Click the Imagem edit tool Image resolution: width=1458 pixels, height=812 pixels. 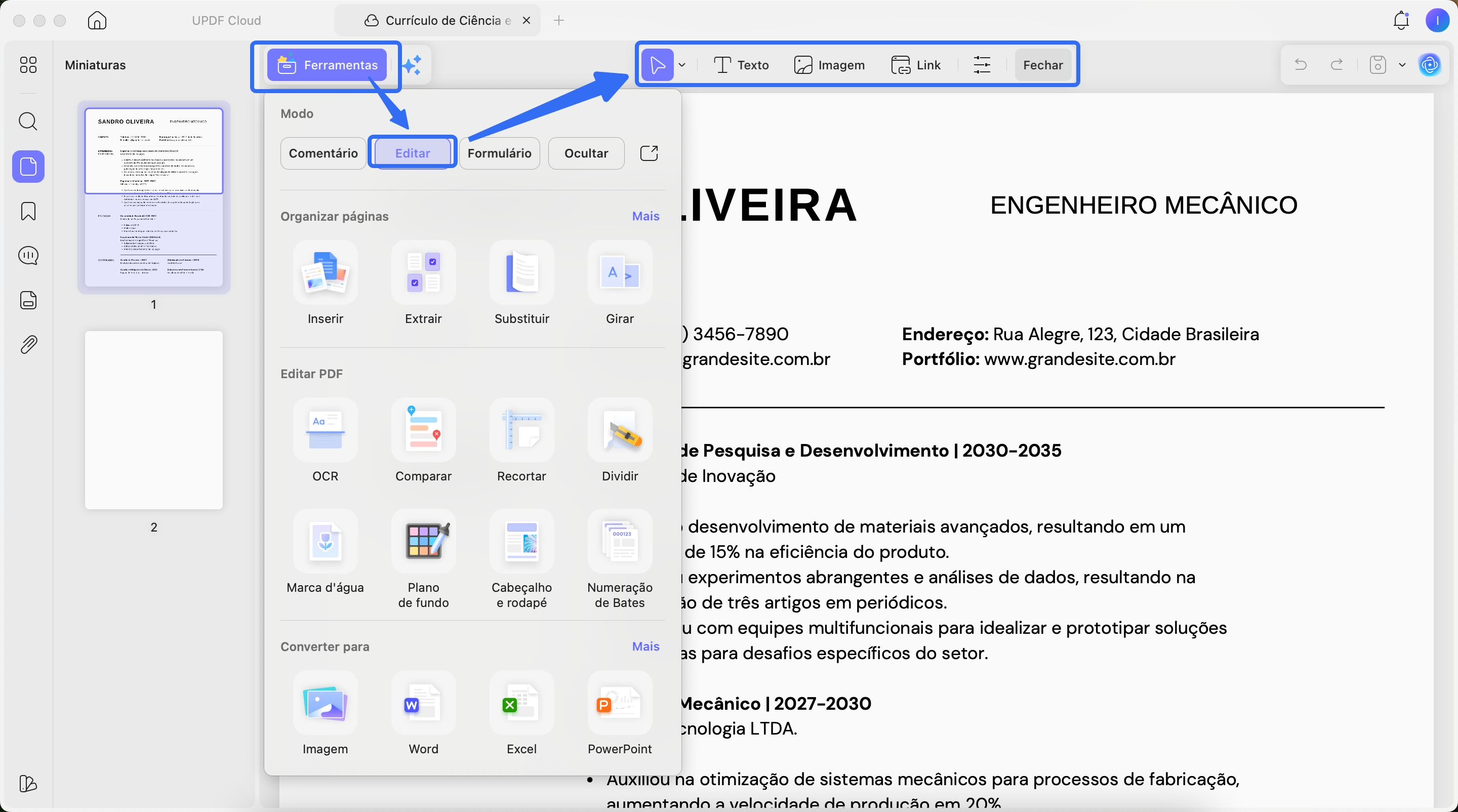[x=829, y=65]
